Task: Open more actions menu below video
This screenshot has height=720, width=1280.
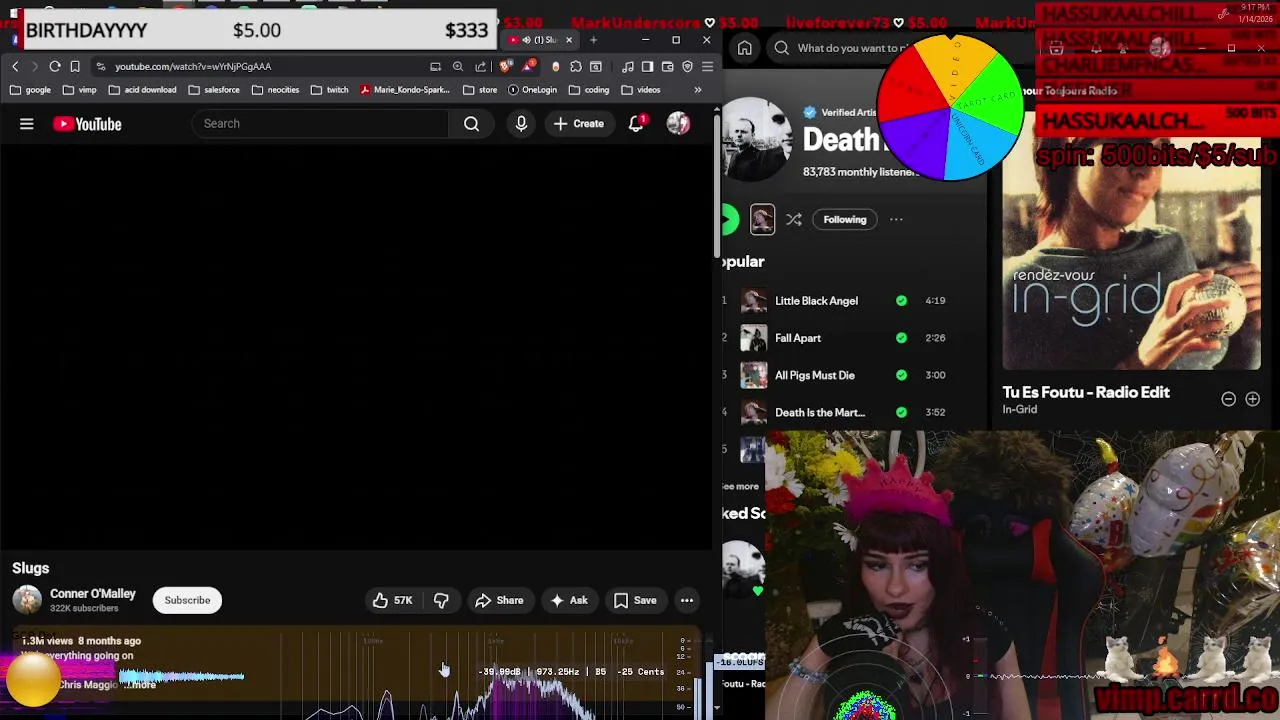Action: click(x=687, y=600)
